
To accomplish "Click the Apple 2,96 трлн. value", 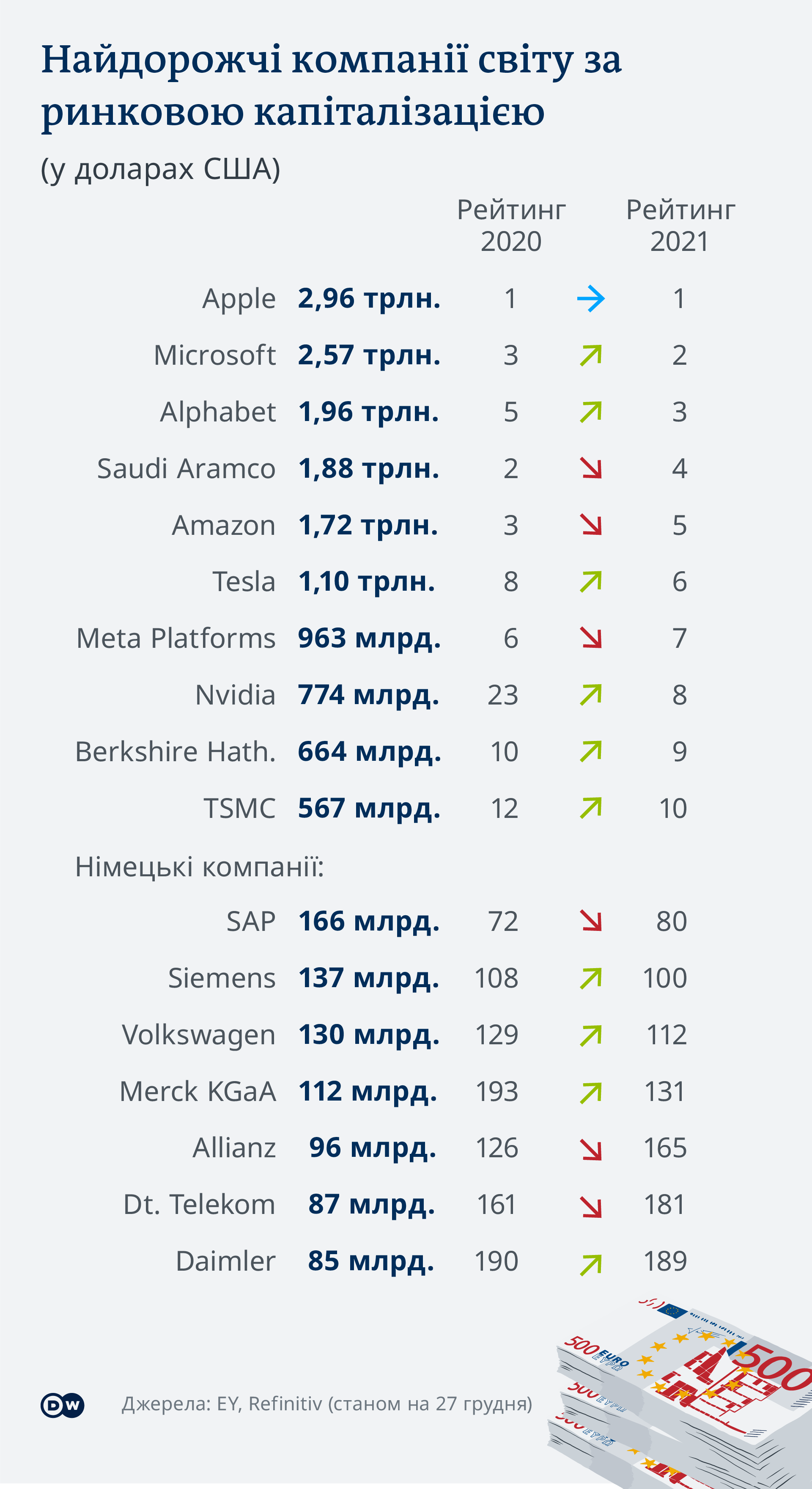I will [x=369, y=299].
